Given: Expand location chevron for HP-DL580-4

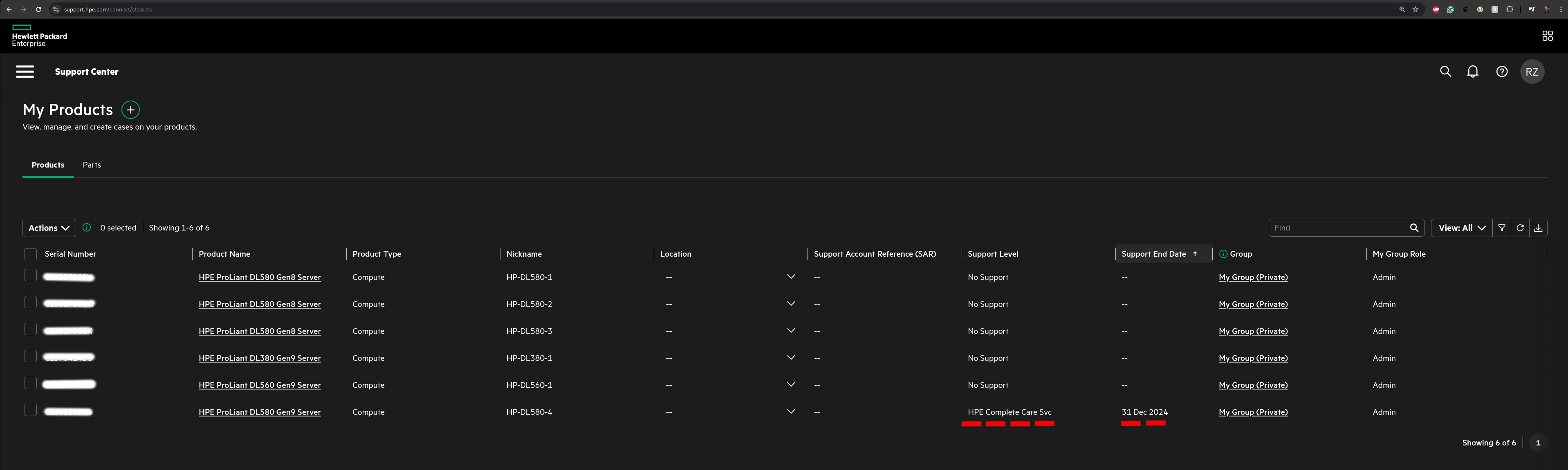Looking at the screenshot, I should click(x=791, y=412).
